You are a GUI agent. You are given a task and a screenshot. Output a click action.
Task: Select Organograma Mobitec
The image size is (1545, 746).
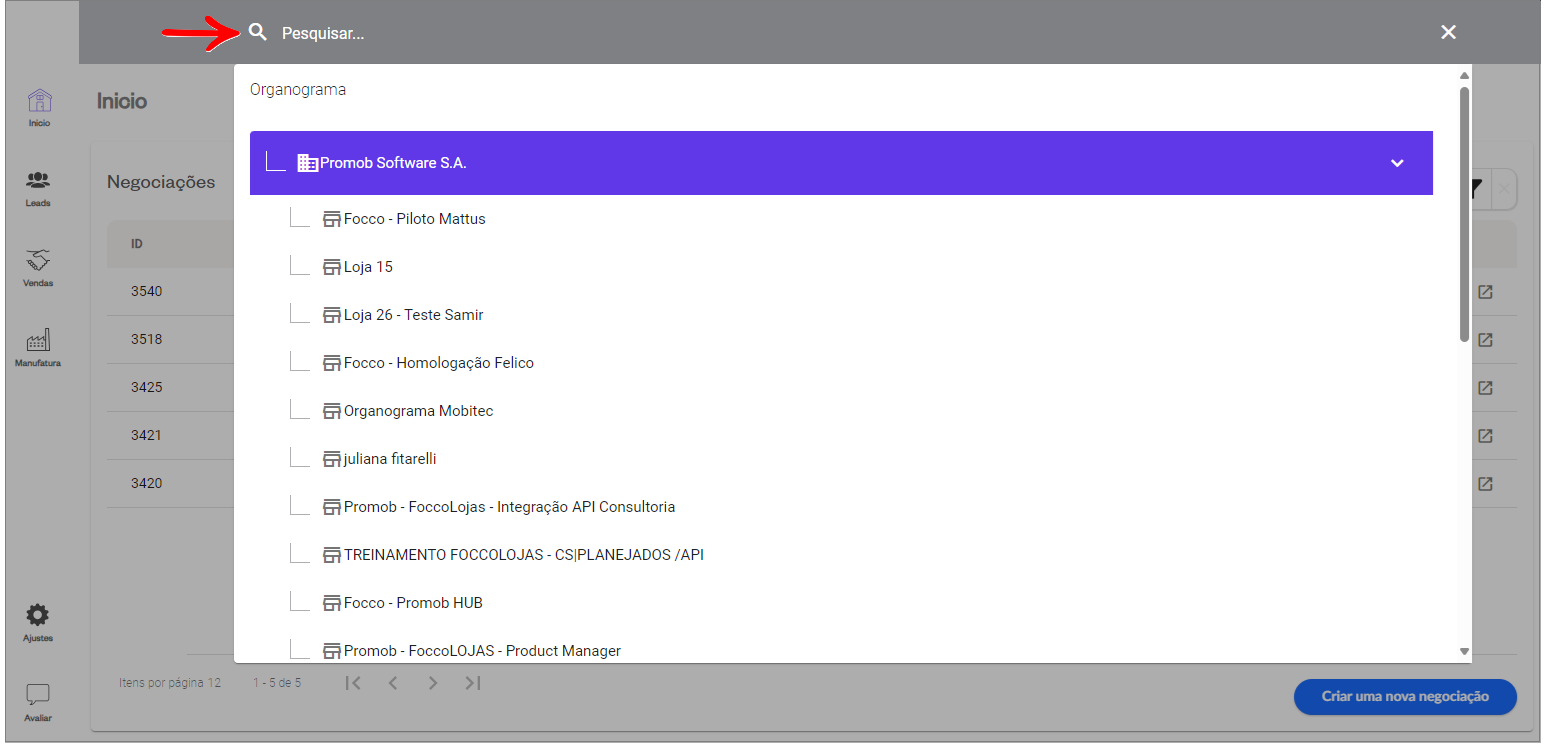click(419, 411)
